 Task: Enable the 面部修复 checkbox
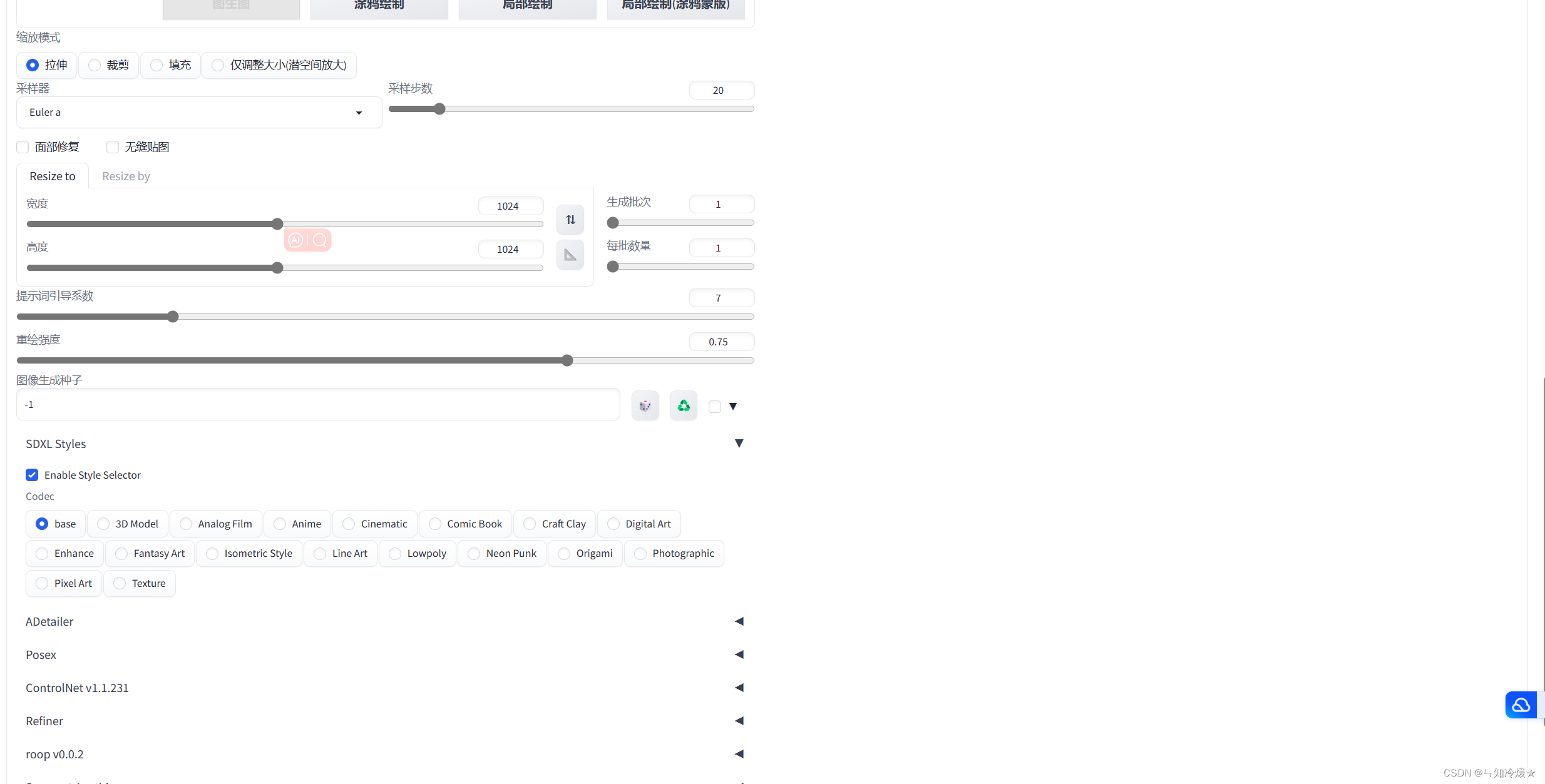(x=23, y=147)
